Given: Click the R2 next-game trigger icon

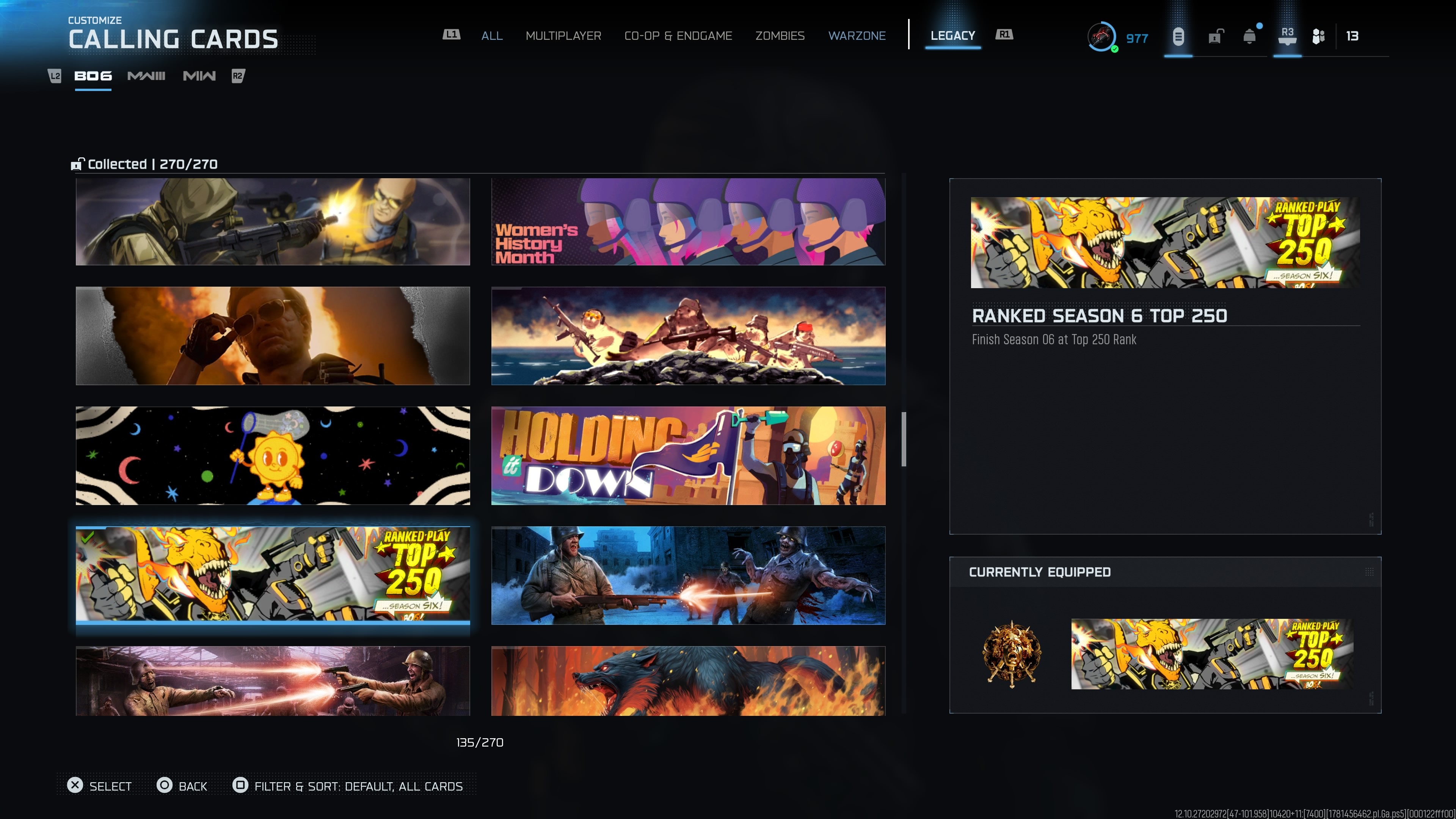Looking at the screenshot, I should tap(238, 76).
